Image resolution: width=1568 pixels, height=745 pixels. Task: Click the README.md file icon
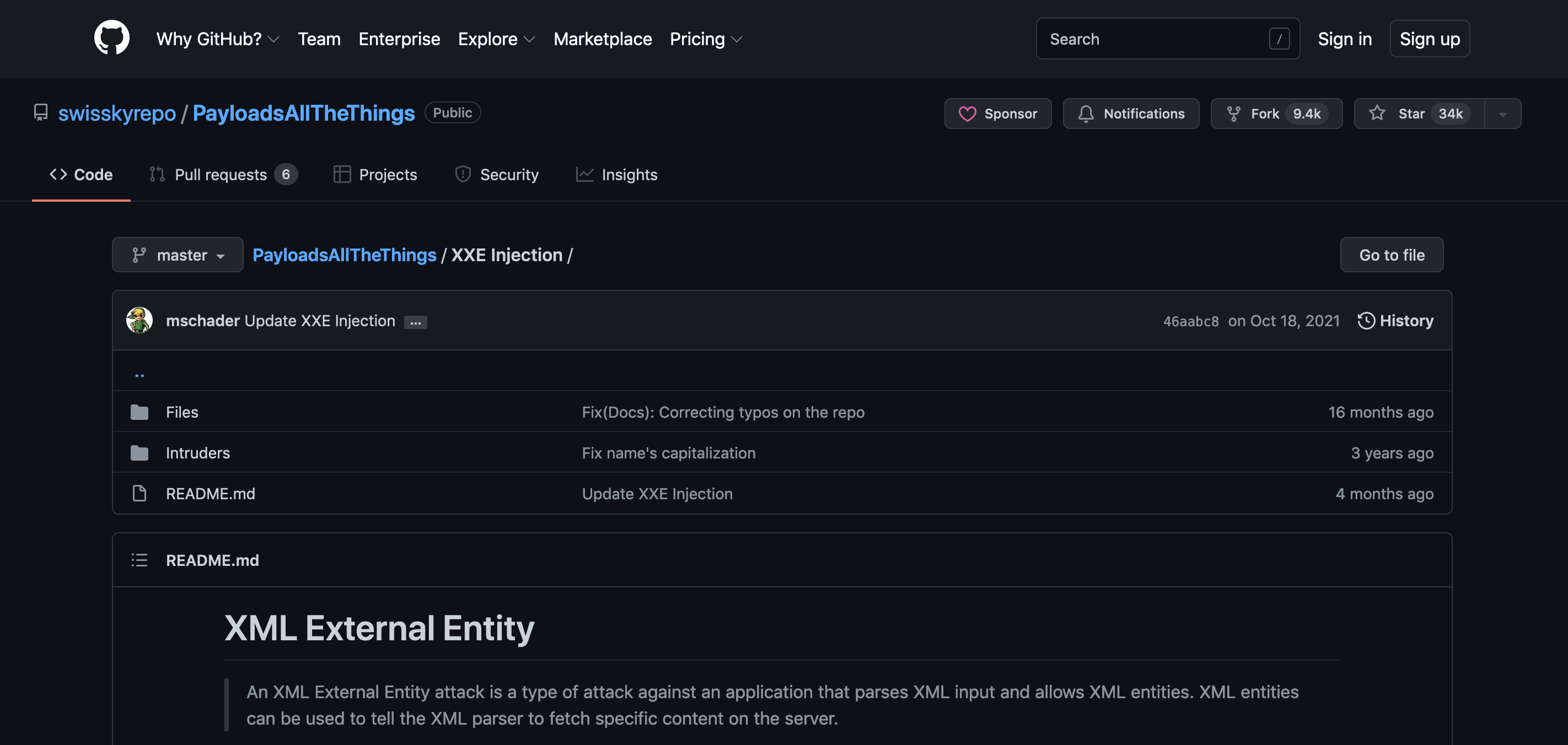click(x=139, y=494)
